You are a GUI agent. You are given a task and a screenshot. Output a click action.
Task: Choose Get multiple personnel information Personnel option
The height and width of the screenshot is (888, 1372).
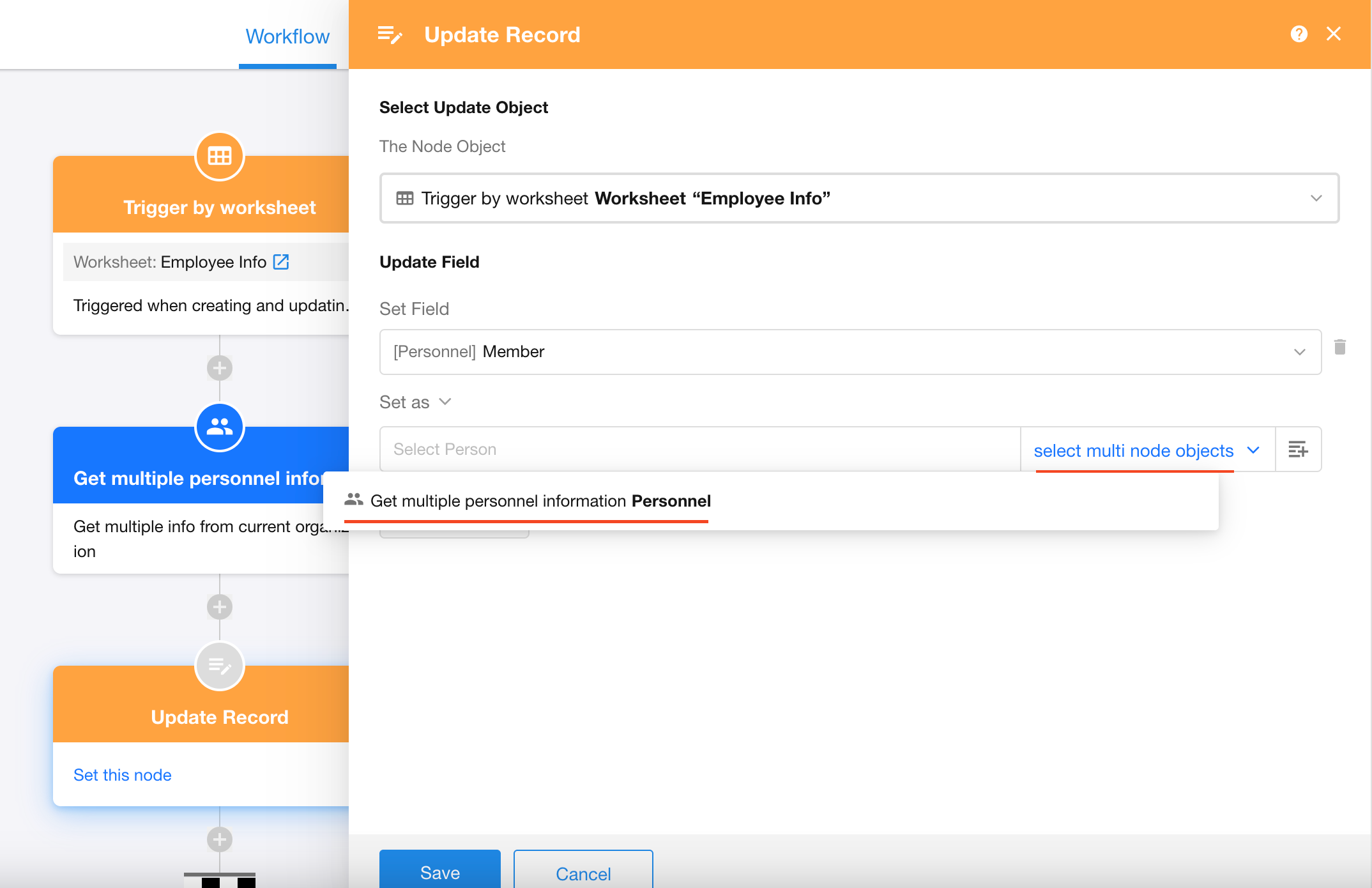[x=540, y=501]
